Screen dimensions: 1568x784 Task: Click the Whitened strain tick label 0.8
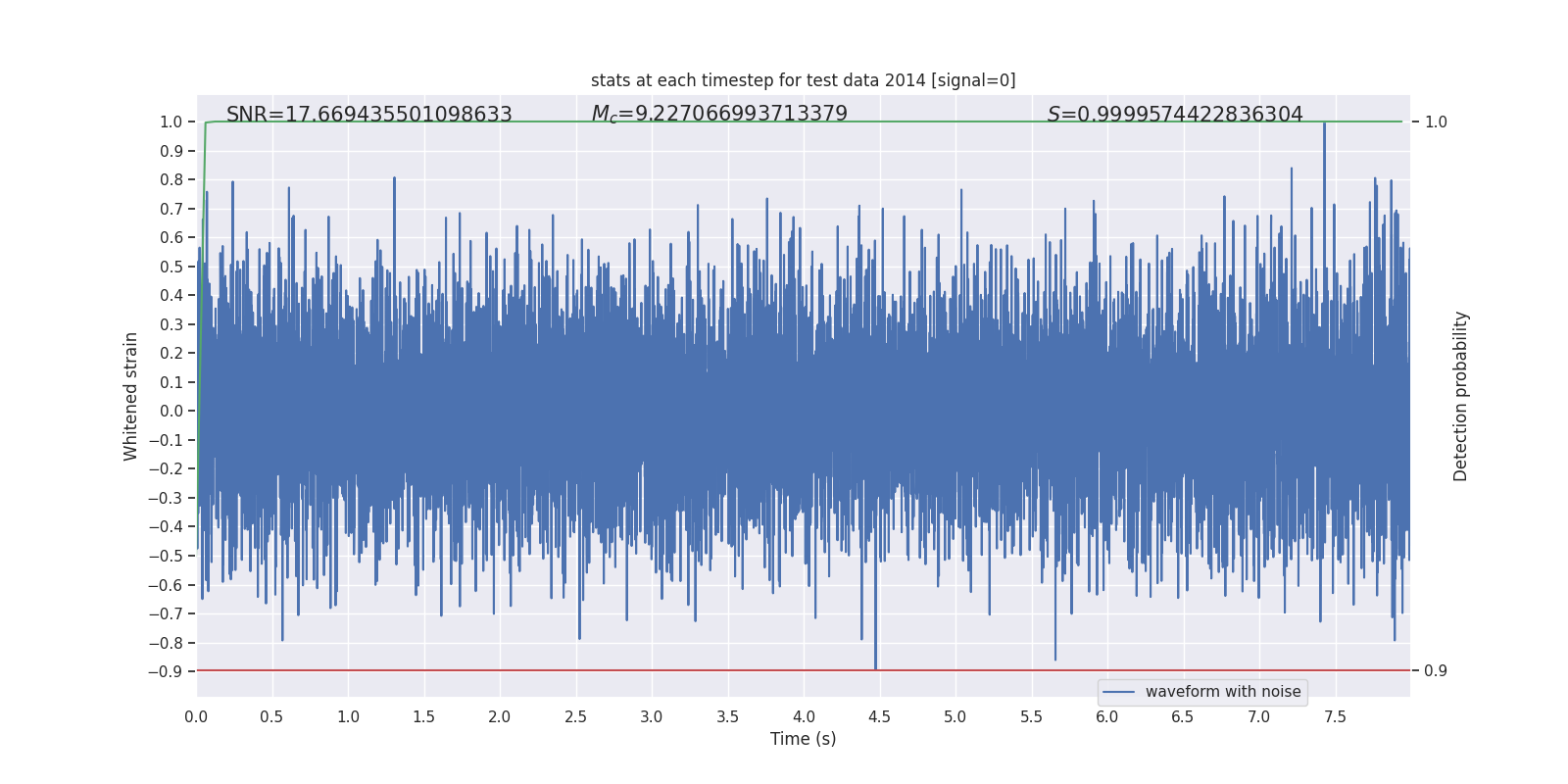pos(171,180)
